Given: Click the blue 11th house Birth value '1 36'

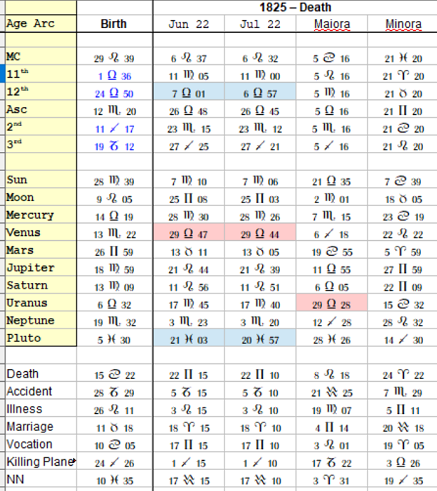Looking at the screenshot, I should tap(115, 76).
